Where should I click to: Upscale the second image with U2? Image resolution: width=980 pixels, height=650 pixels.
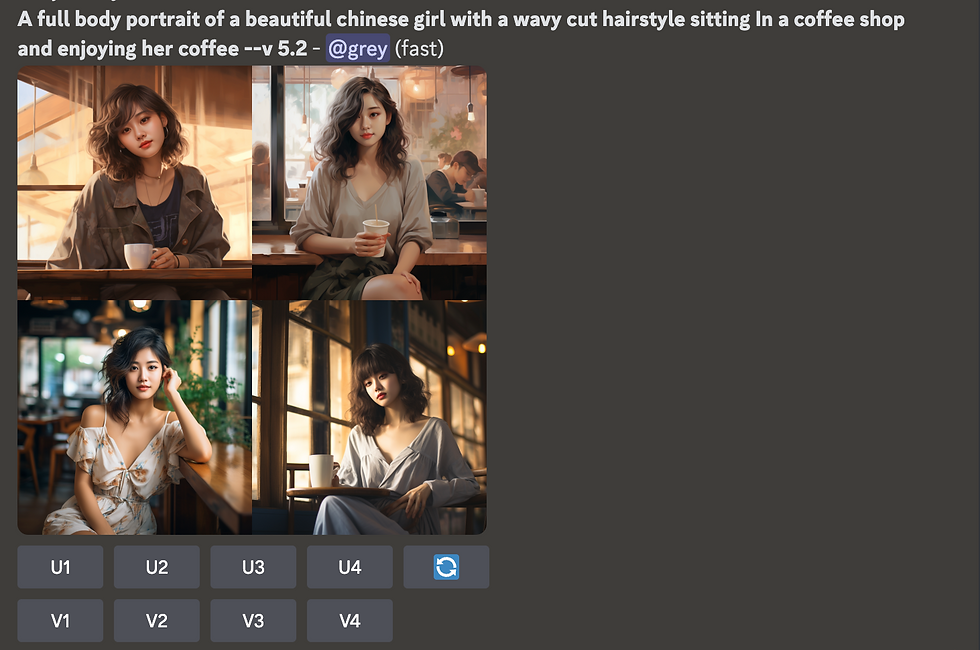point(157,567)
